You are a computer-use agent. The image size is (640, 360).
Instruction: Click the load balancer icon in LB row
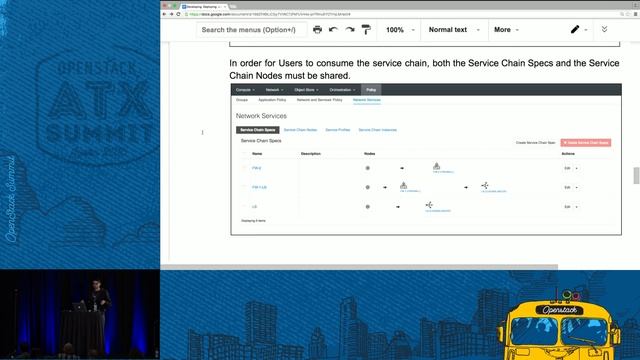429,205
